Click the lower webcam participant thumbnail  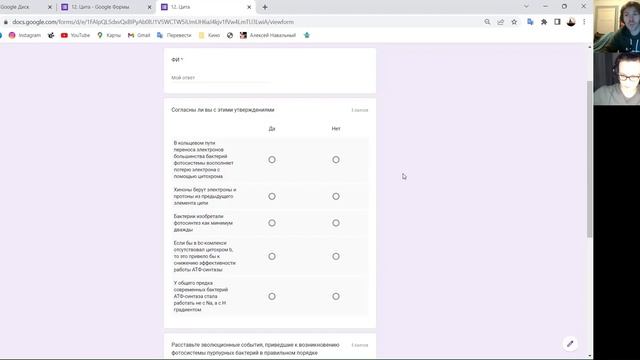click(x=617, y=78)
